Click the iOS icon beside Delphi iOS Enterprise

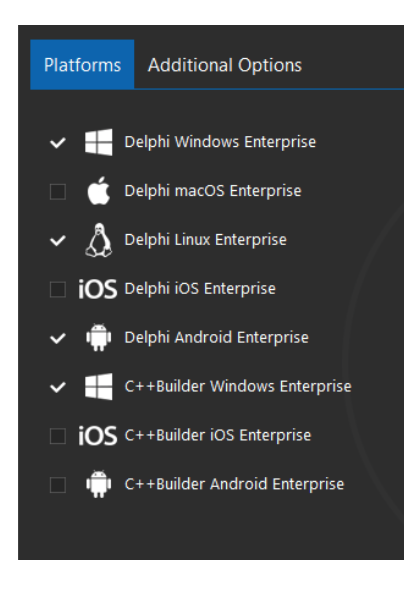pos(98,289)
